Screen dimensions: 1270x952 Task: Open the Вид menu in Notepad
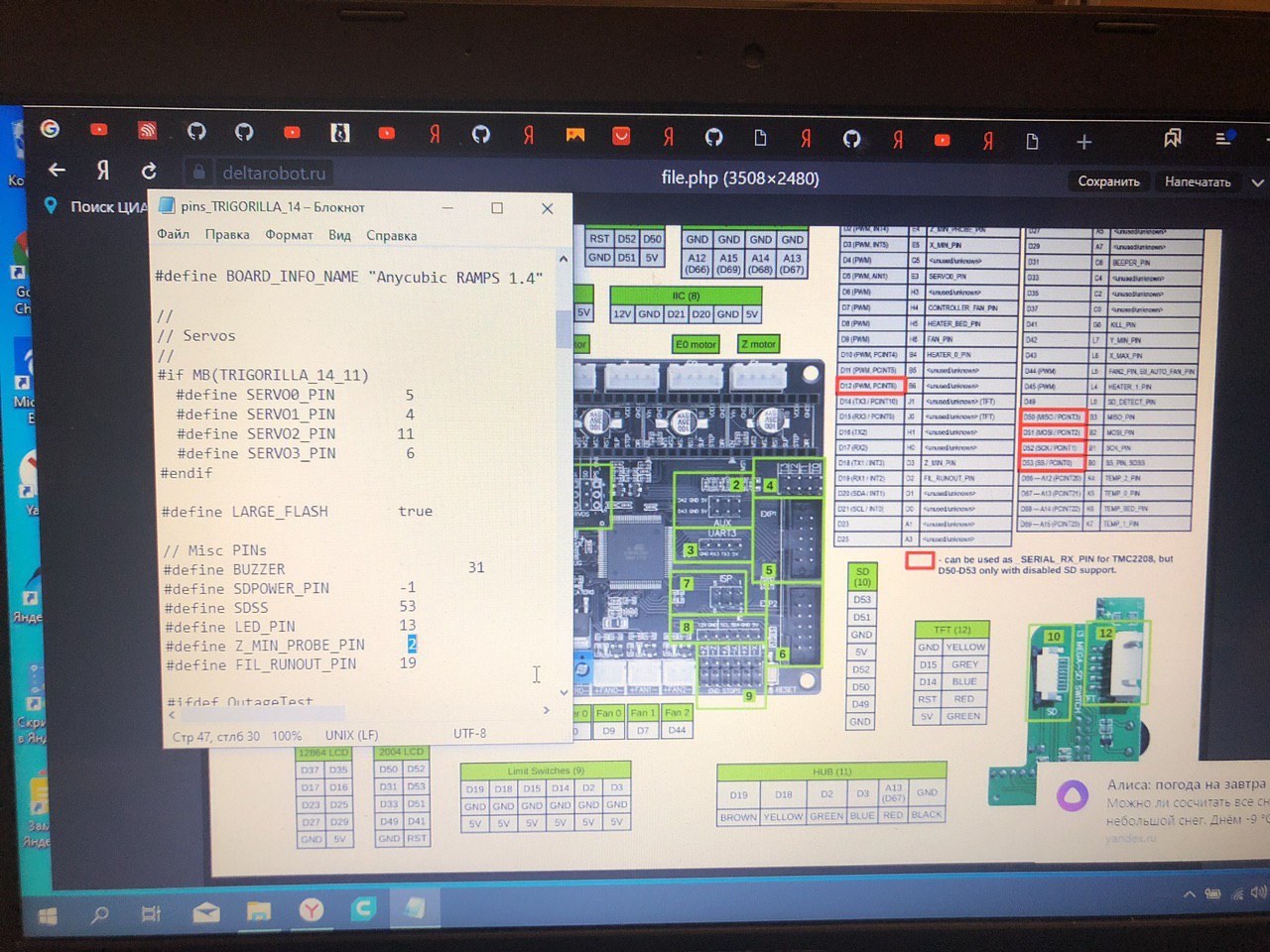click(x=339, y=235)
